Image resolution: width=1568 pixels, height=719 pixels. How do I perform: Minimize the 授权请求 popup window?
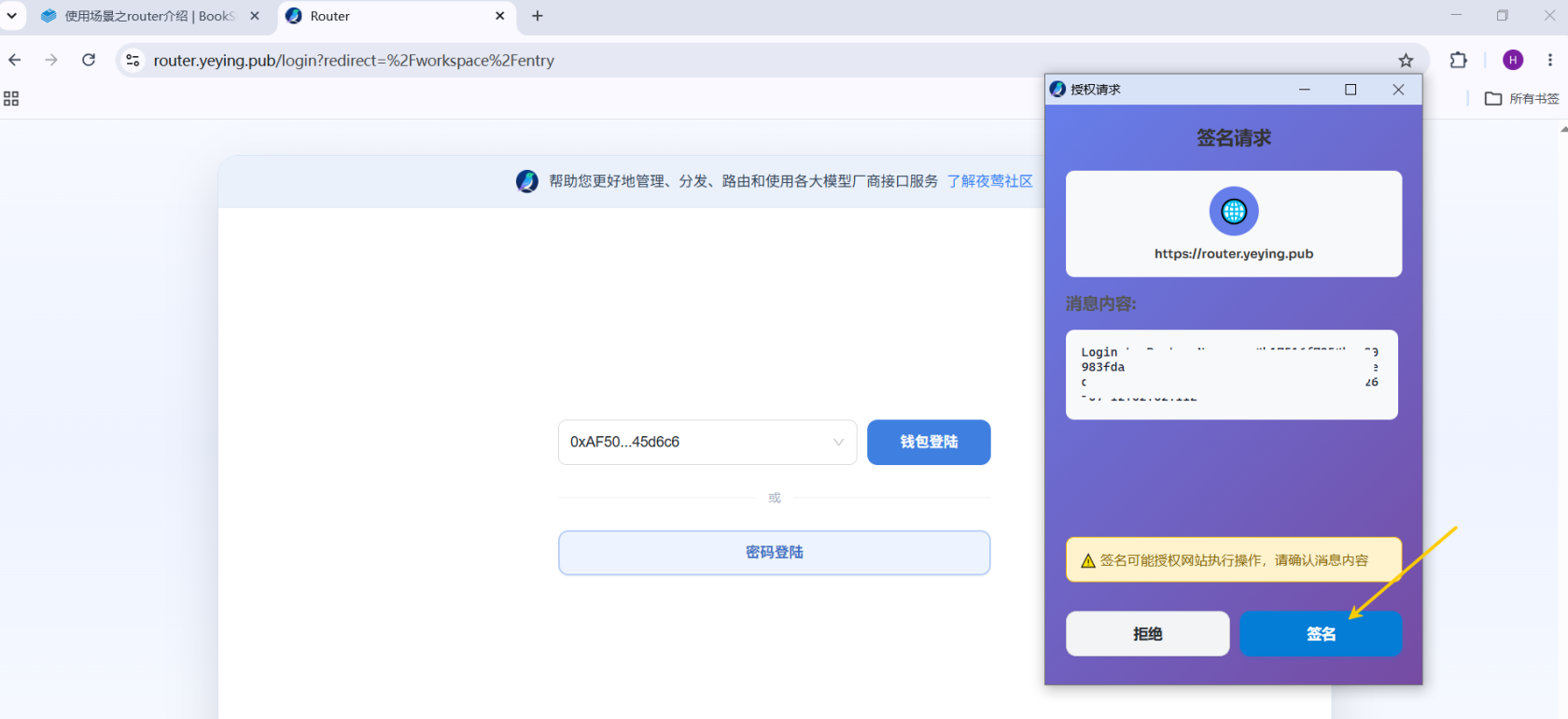[1305, 90]
